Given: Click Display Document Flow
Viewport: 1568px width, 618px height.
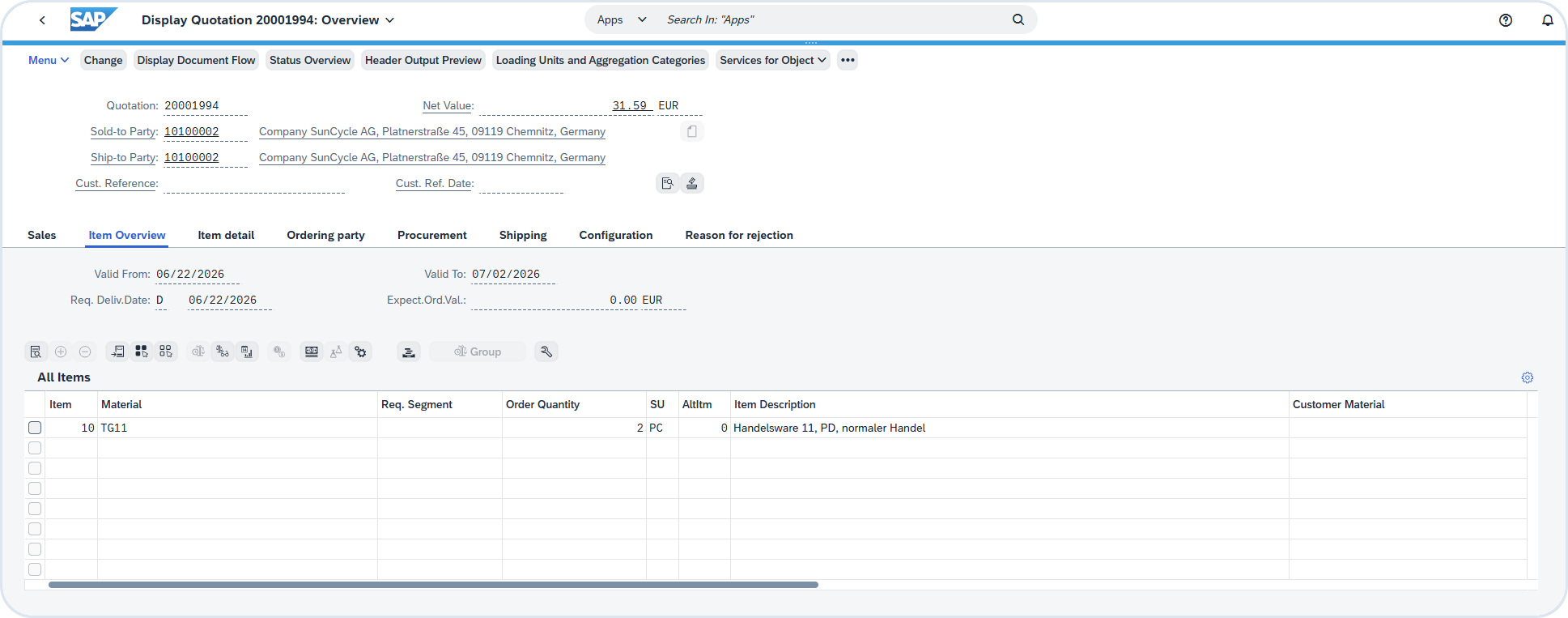Looking at the screenshot, I should 196,60.
